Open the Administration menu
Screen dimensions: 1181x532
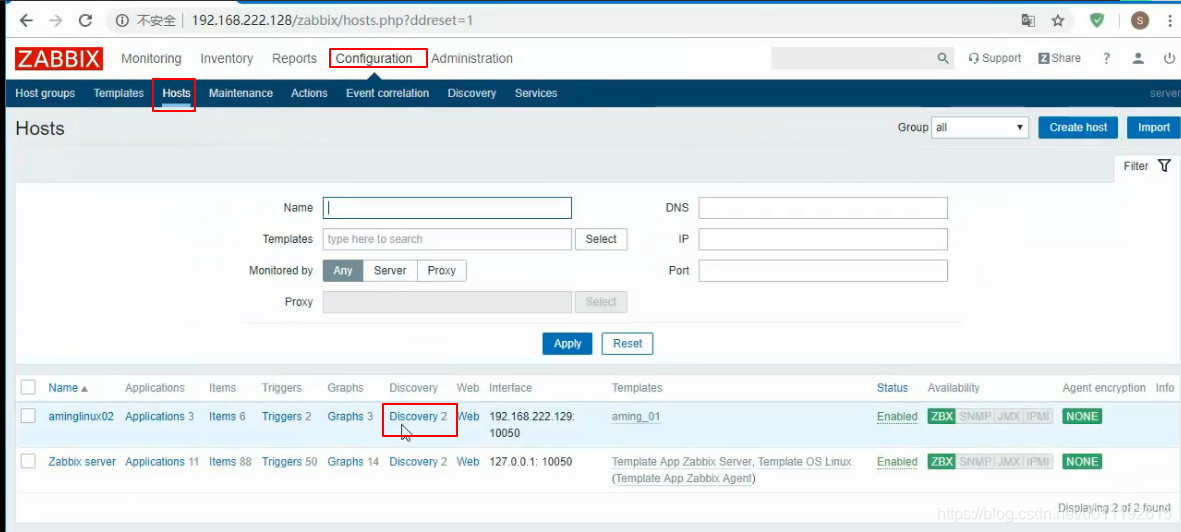[472, 59]
